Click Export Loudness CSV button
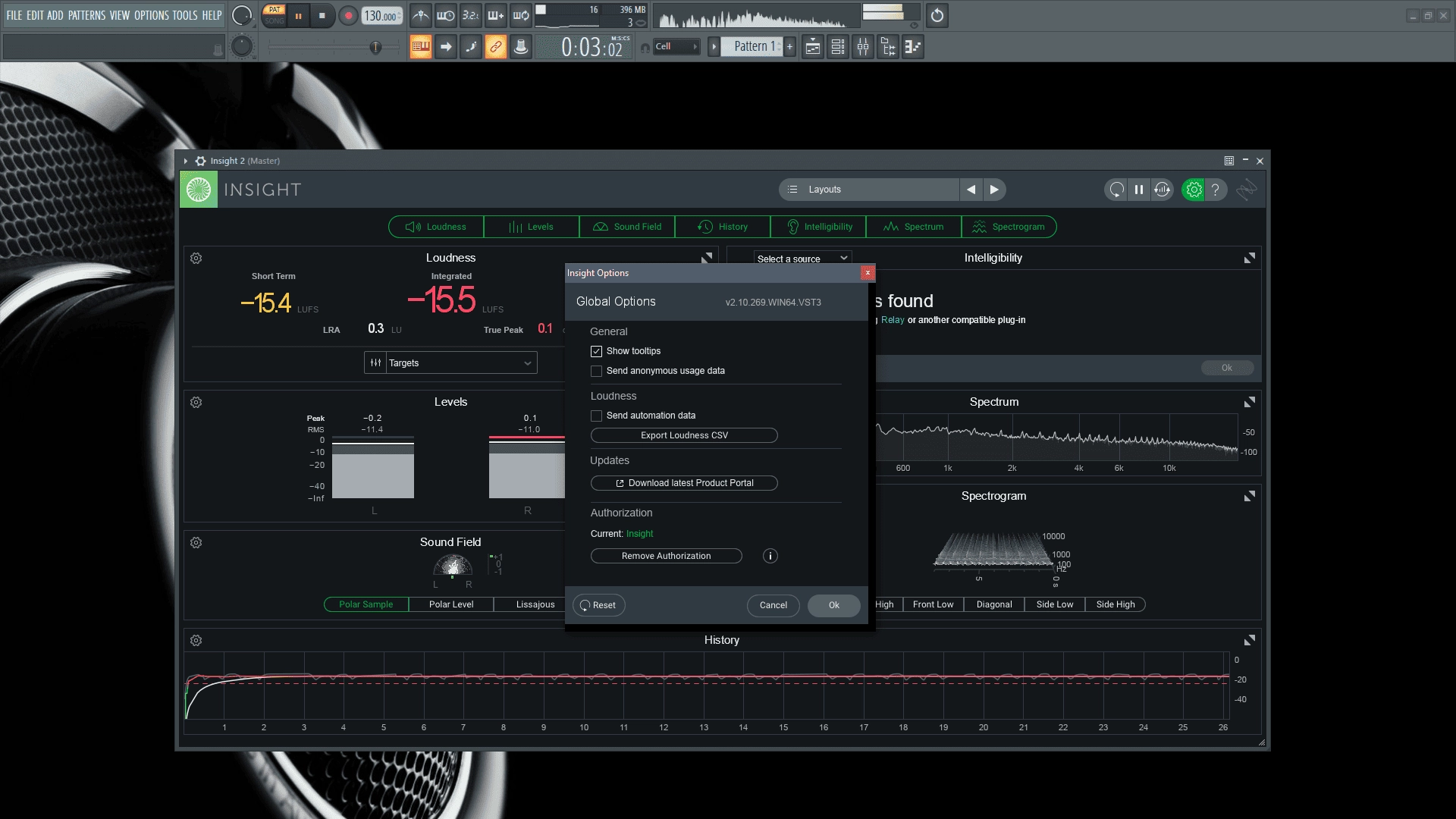 [x=684, y=435]
